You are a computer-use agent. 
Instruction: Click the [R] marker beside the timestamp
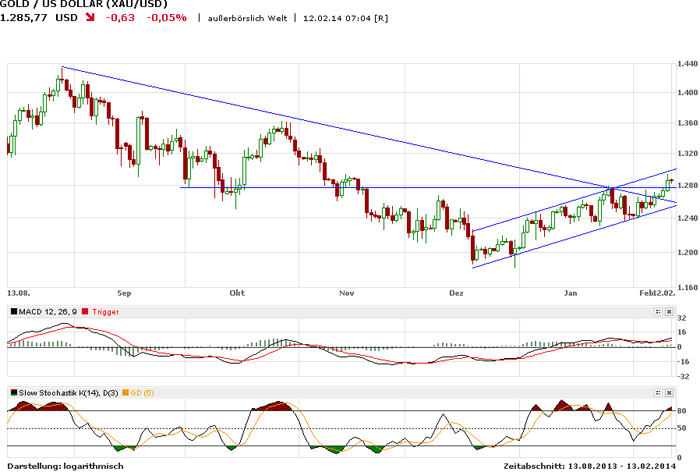point(381,18)
